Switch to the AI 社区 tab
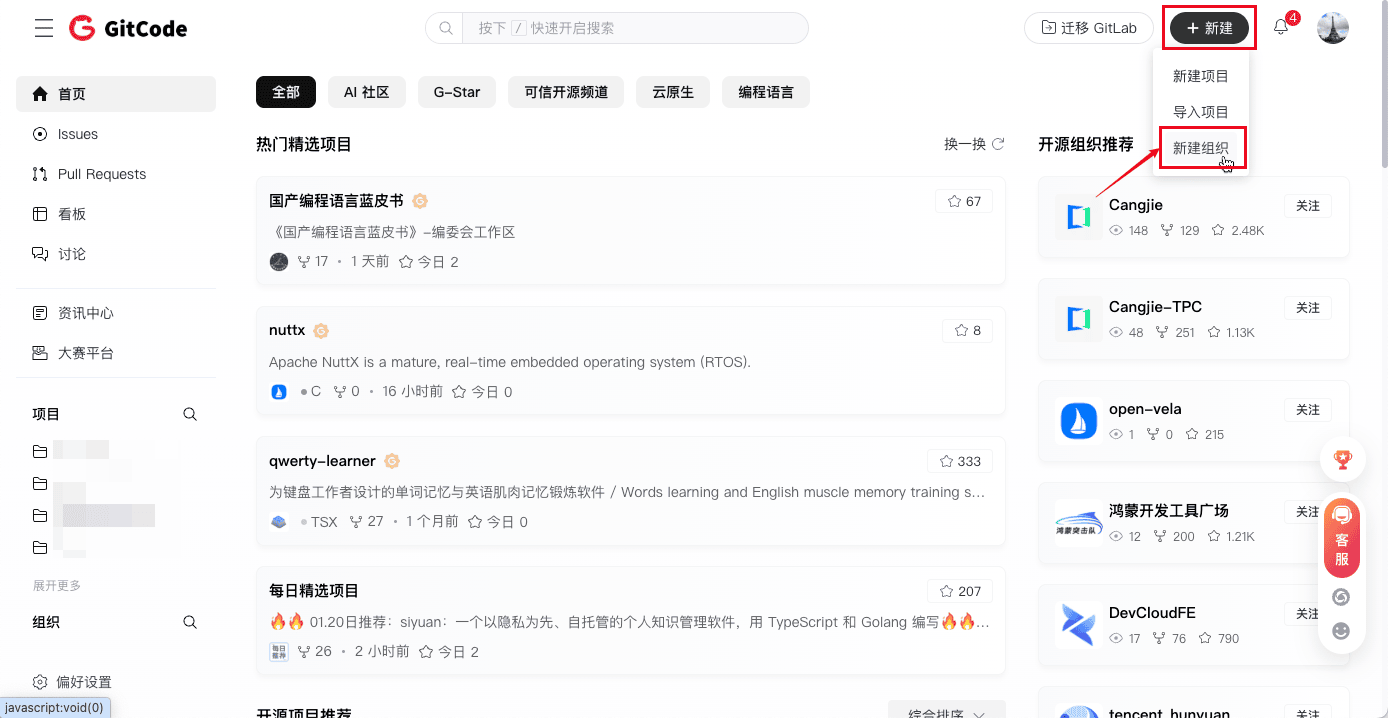The height and width of the screenshot is (718, 1388). [366, 92]
